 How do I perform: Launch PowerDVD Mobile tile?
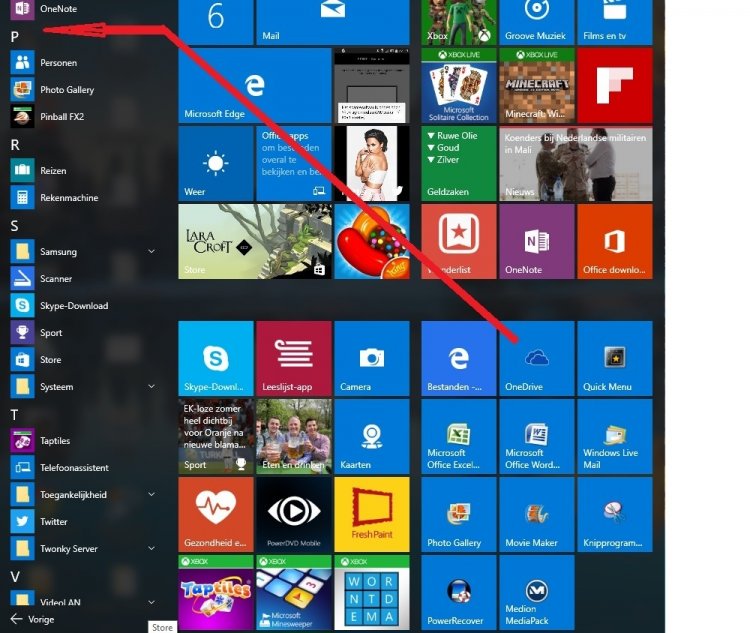294,514
